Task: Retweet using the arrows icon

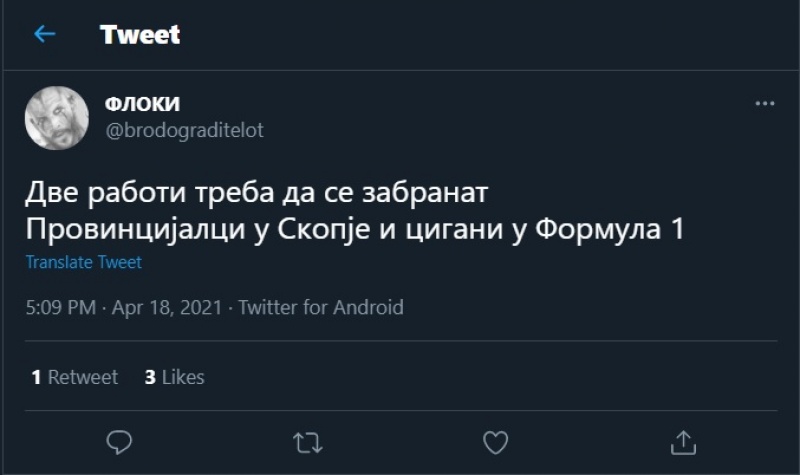Action: coord(307,441)
